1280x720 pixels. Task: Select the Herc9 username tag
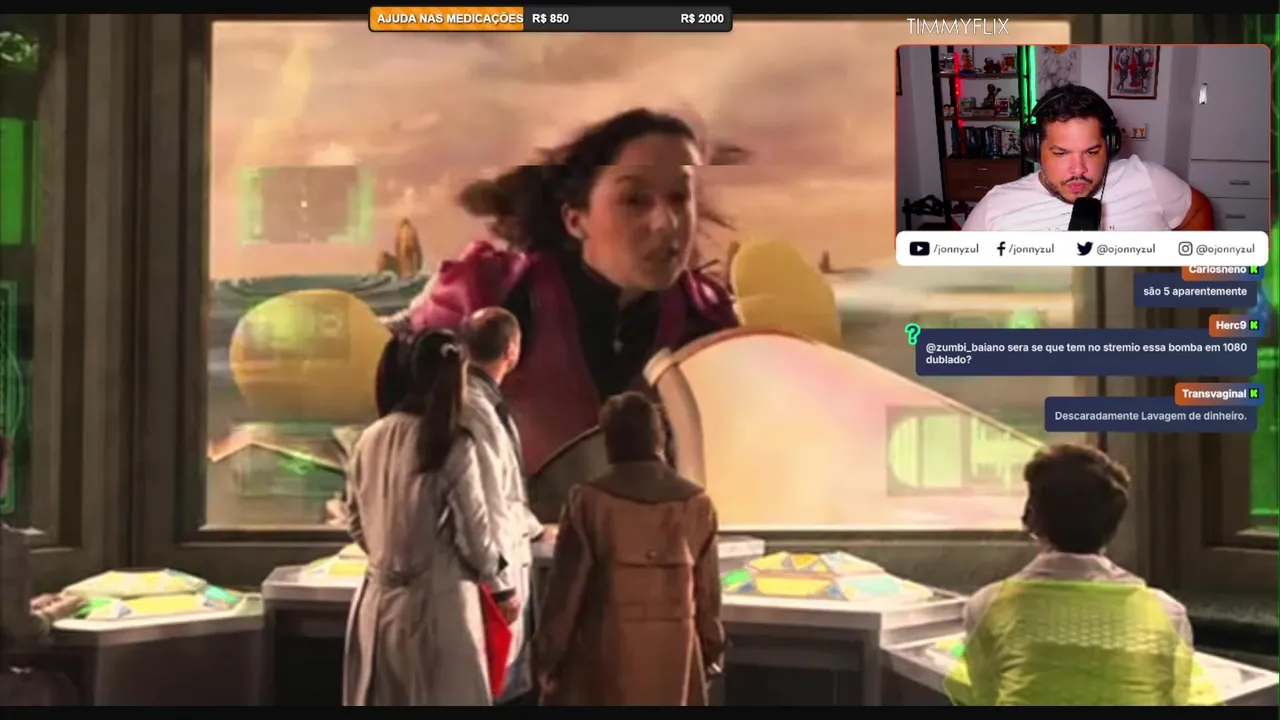(x=1236, y=325)
